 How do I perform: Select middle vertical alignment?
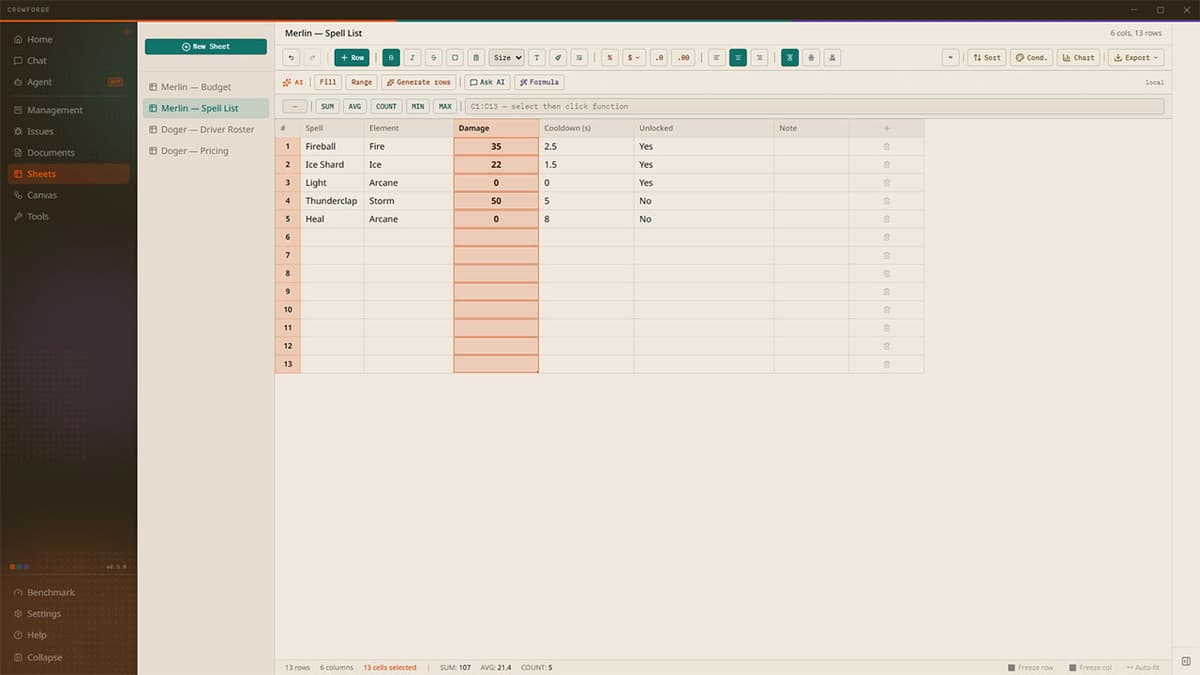(x=811, y=58)
